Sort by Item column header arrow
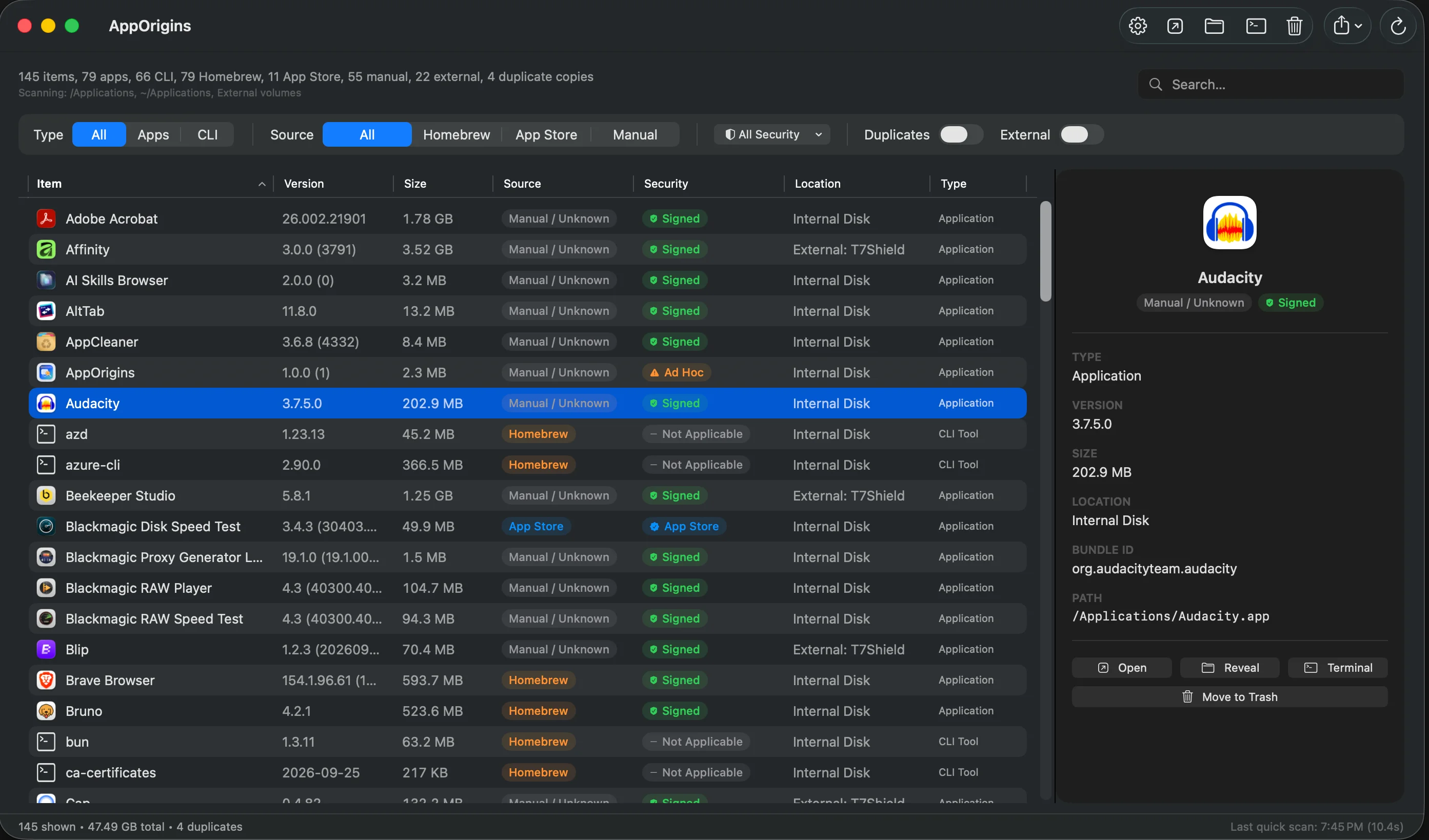 point(262,184)
